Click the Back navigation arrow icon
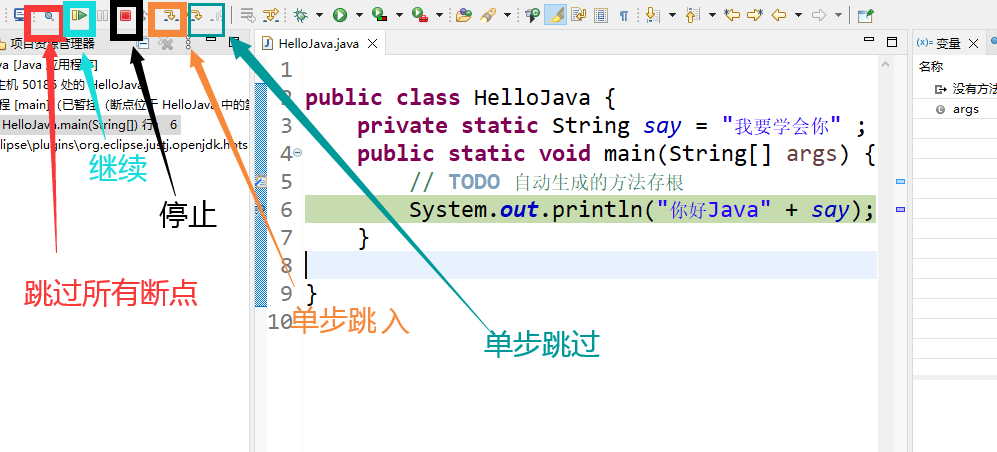Screen dimensions: 997x452 click(x=778, y=15)
